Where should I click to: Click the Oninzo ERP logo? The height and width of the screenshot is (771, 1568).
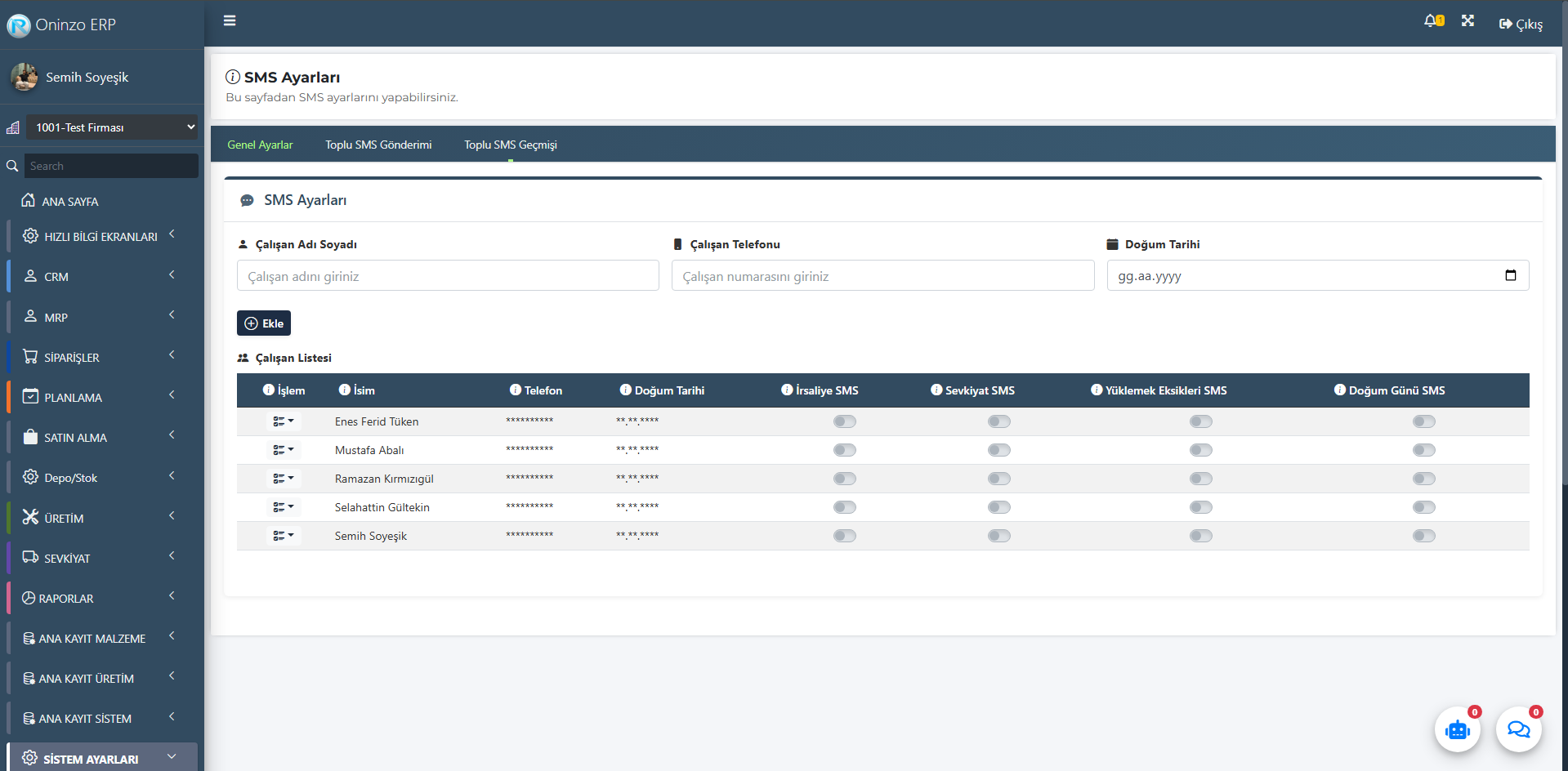coord(19,25)
